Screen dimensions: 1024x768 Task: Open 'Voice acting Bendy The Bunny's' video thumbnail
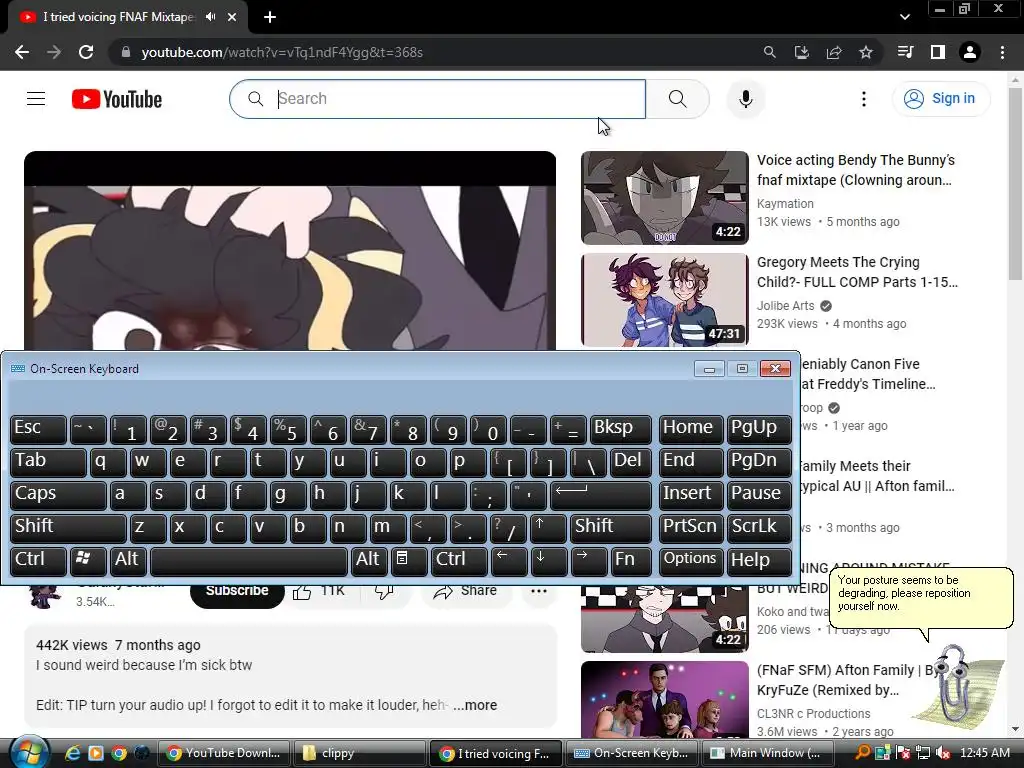click(665, 198)
